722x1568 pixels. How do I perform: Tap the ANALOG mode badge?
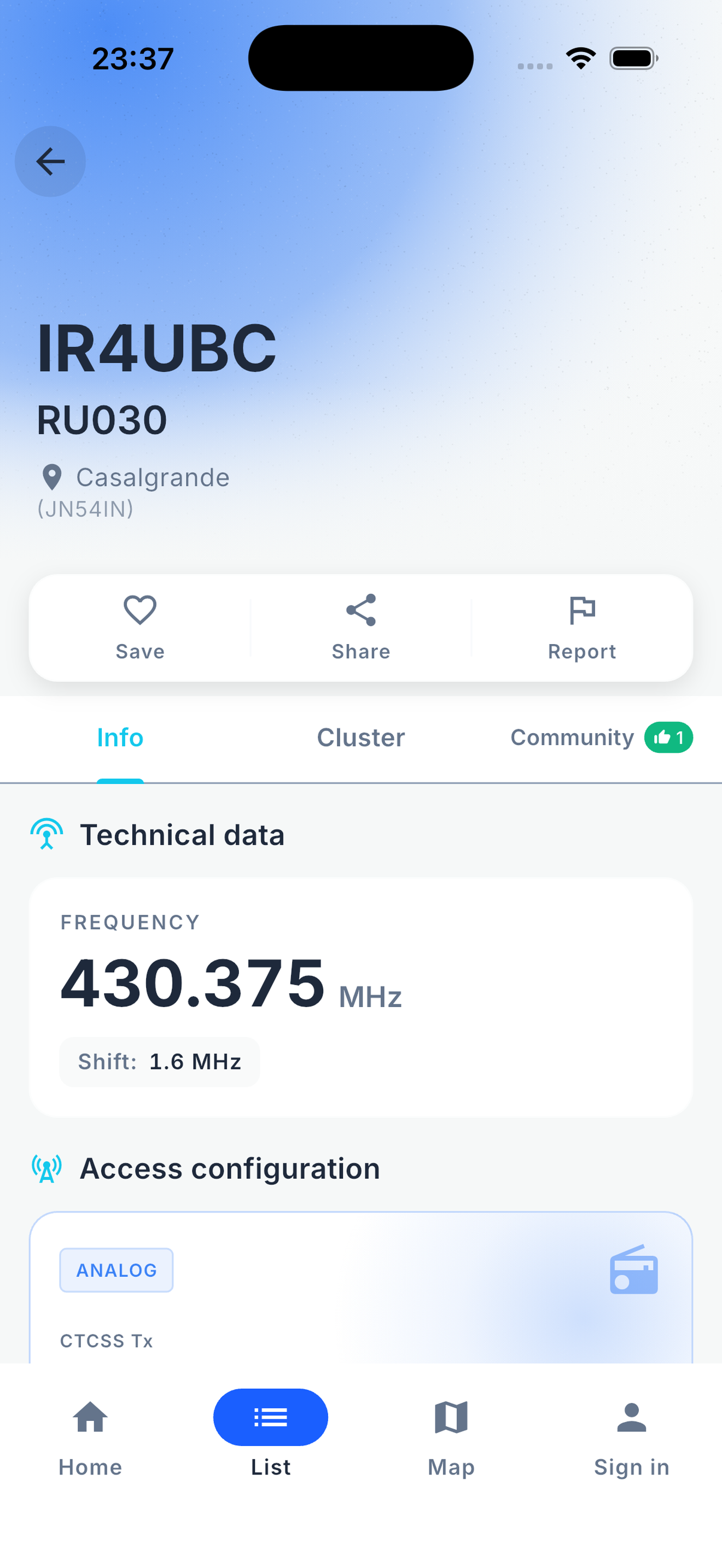(x=117, y=1269)
